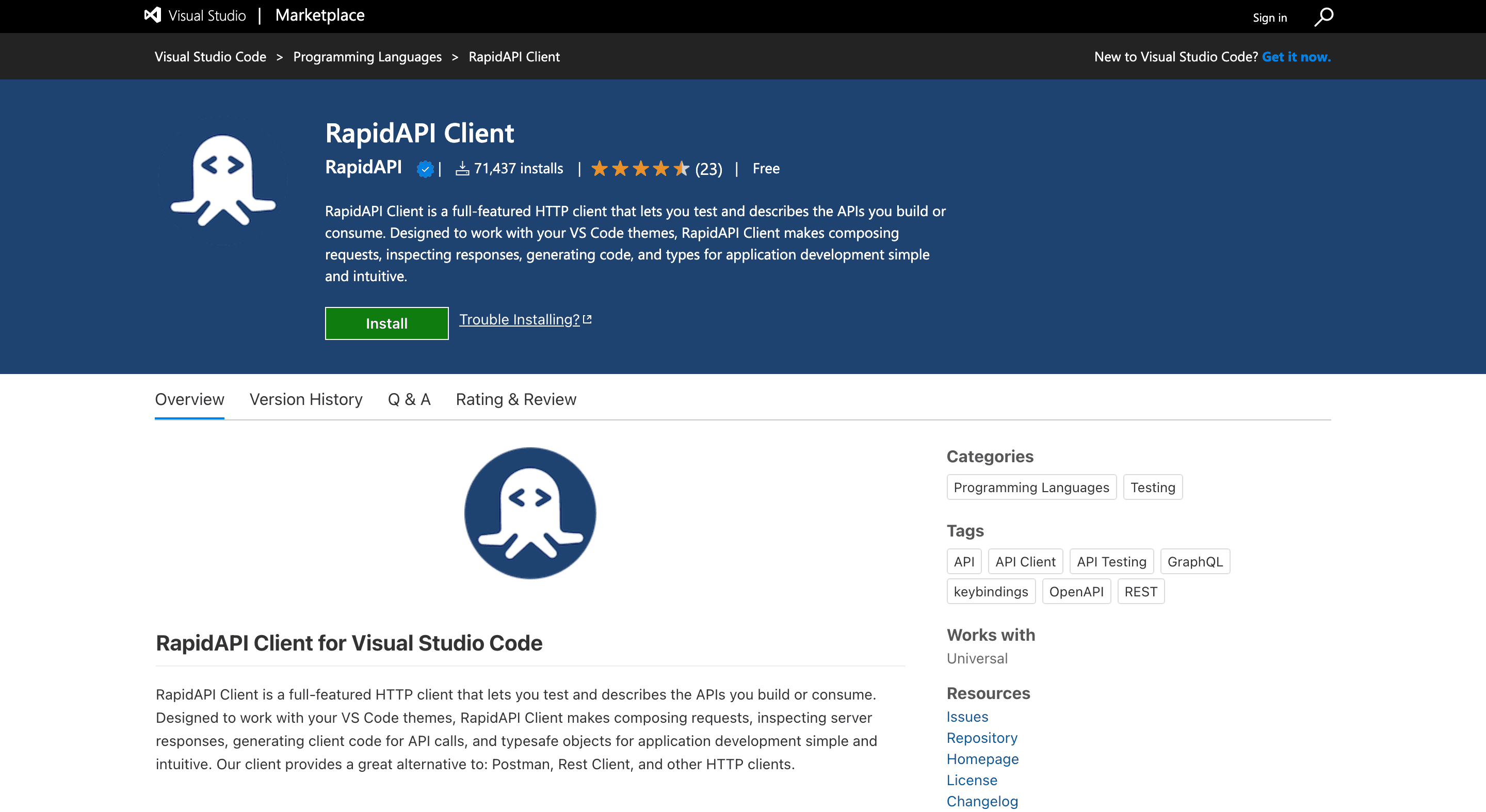Click the RapidAPI Client page title
Screen dimensions: 1486x812
419,133
